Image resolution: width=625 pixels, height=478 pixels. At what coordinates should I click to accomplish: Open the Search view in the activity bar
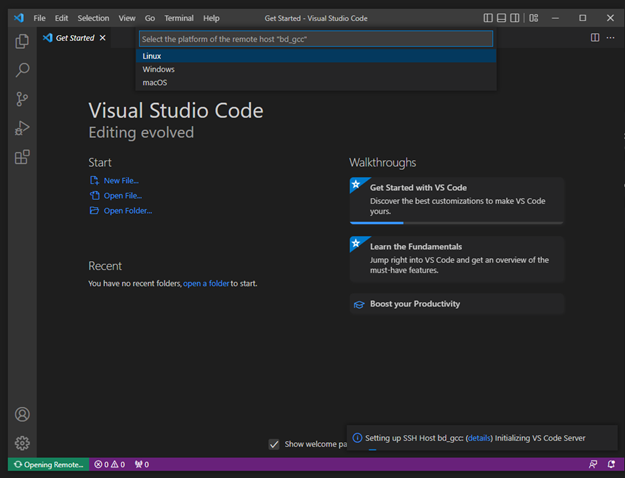coord(22,70)
